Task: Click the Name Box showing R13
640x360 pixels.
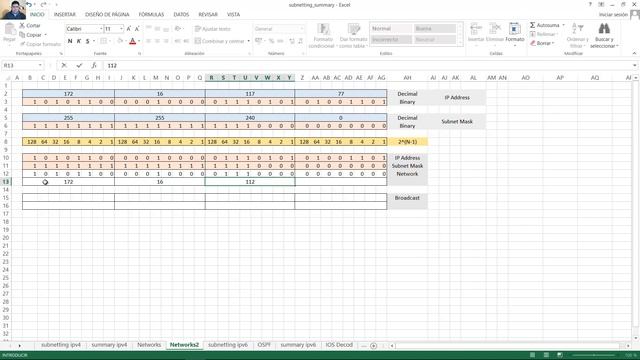Action: (22, 65)
